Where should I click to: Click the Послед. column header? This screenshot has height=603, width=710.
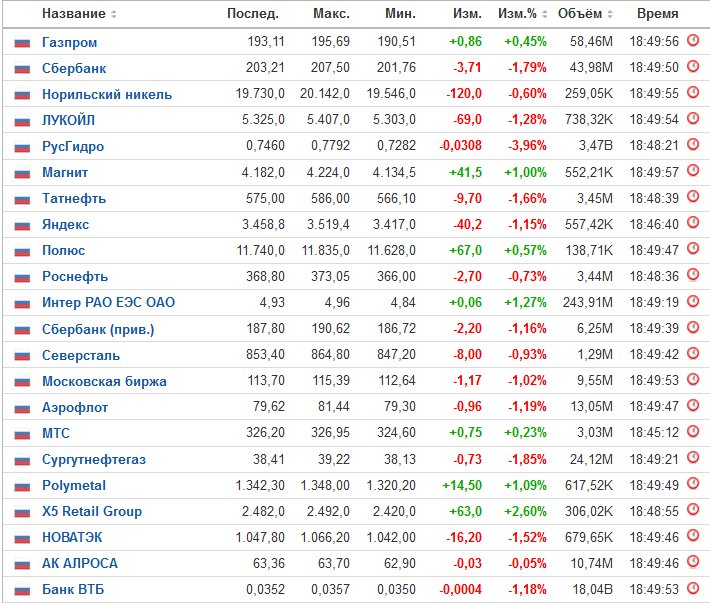pos(253,14)
